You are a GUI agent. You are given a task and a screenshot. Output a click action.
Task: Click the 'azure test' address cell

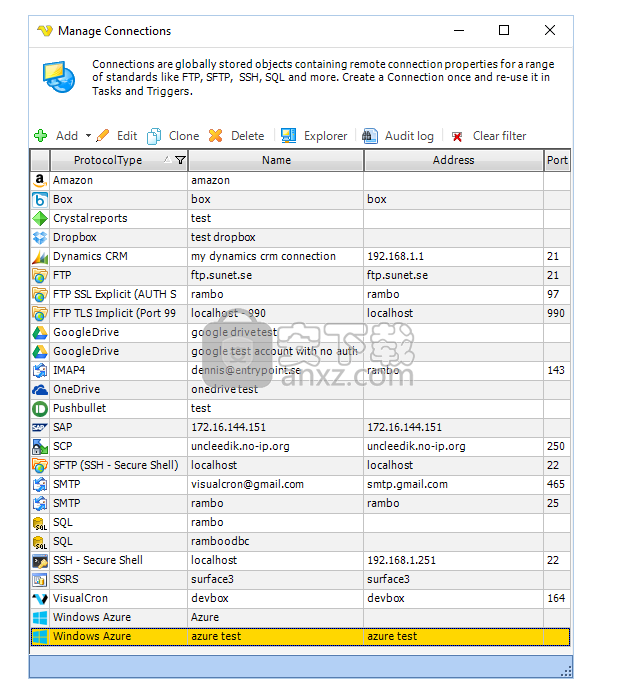[454, 636]
